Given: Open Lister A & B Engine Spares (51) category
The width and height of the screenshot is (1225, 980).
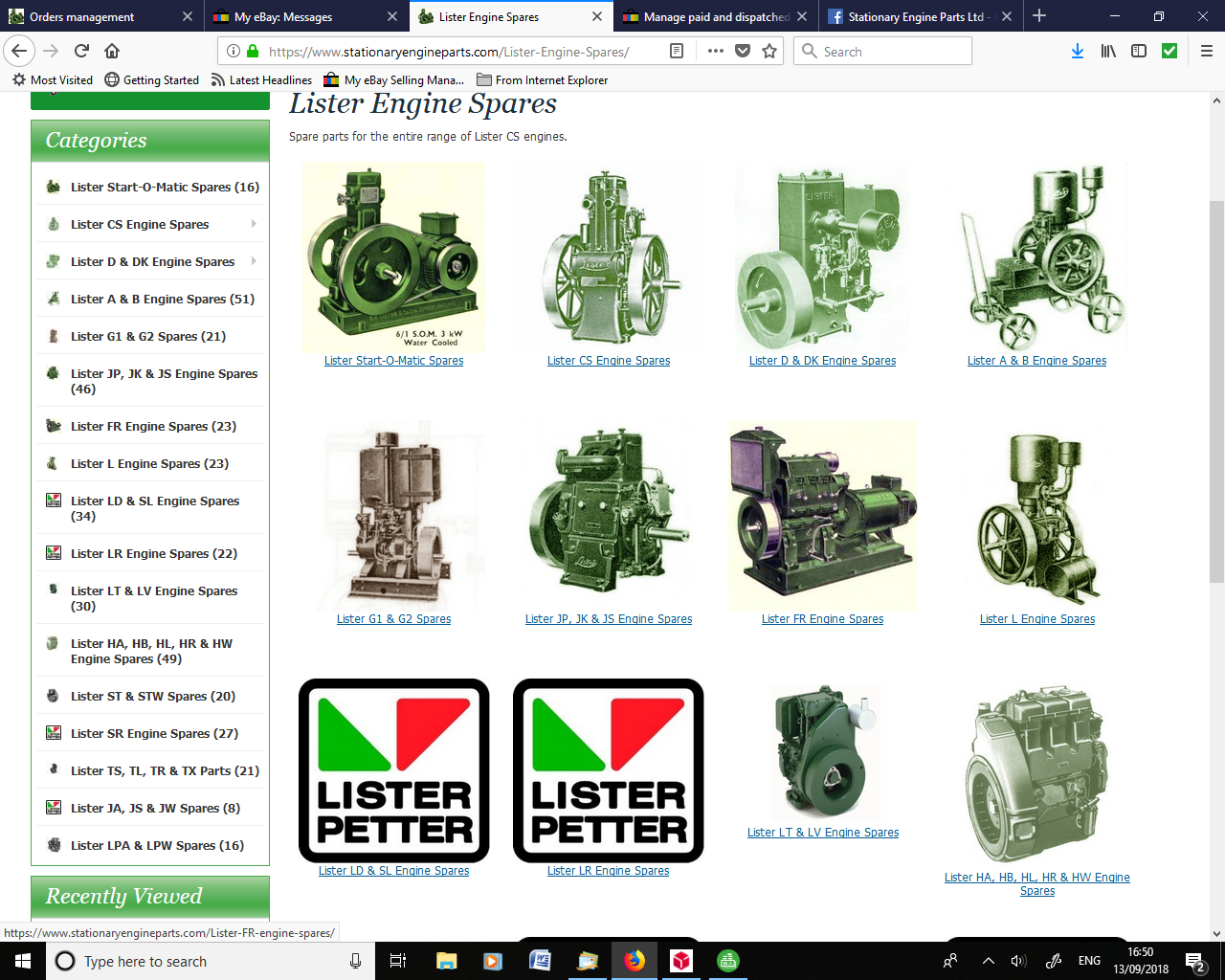Looking at the screenshot, I should point(163,299).
